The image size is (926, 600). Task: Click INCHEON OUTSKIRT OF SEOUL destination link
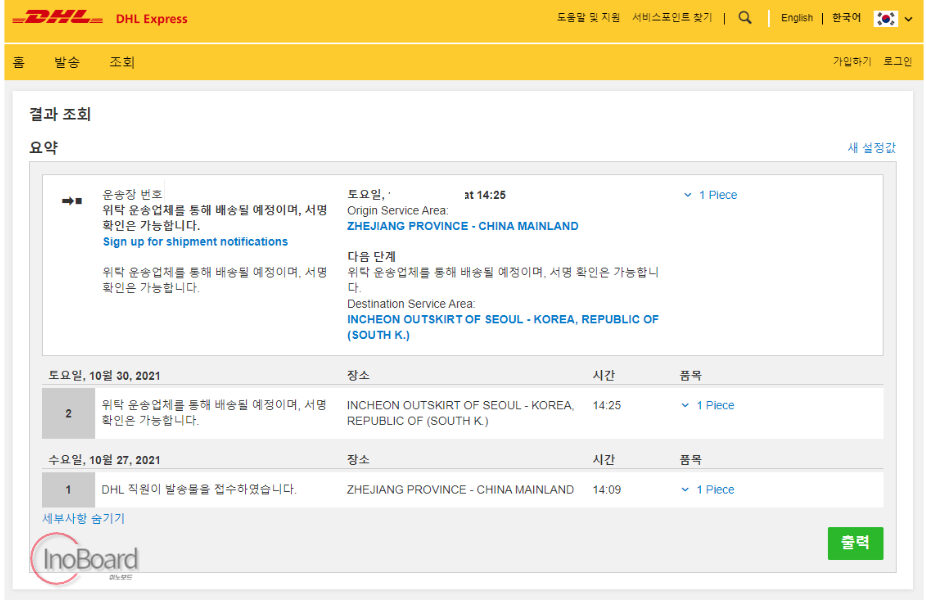[503, 327]
